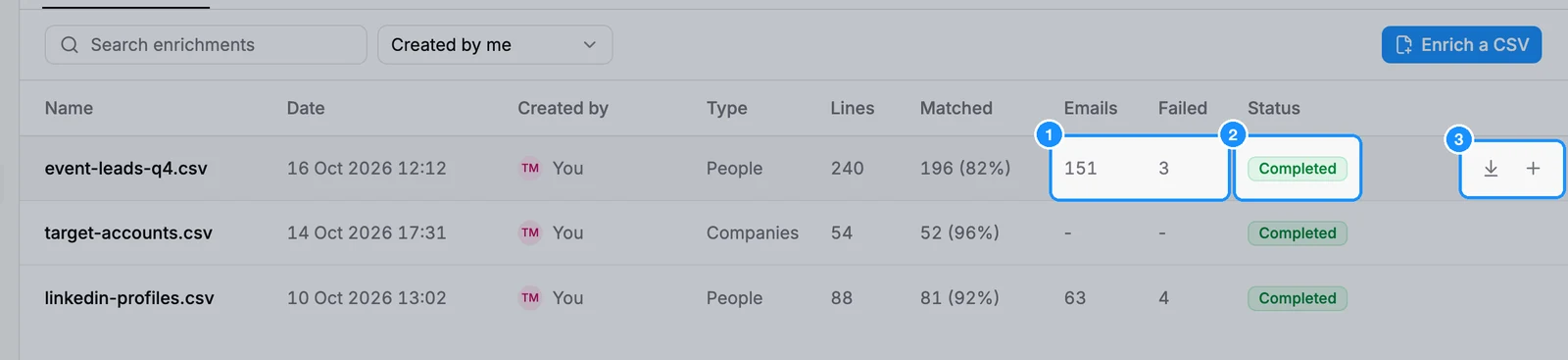Viewport: 1568px width, 360px height.
Task: Click the Status column header
Action: 1274,108
